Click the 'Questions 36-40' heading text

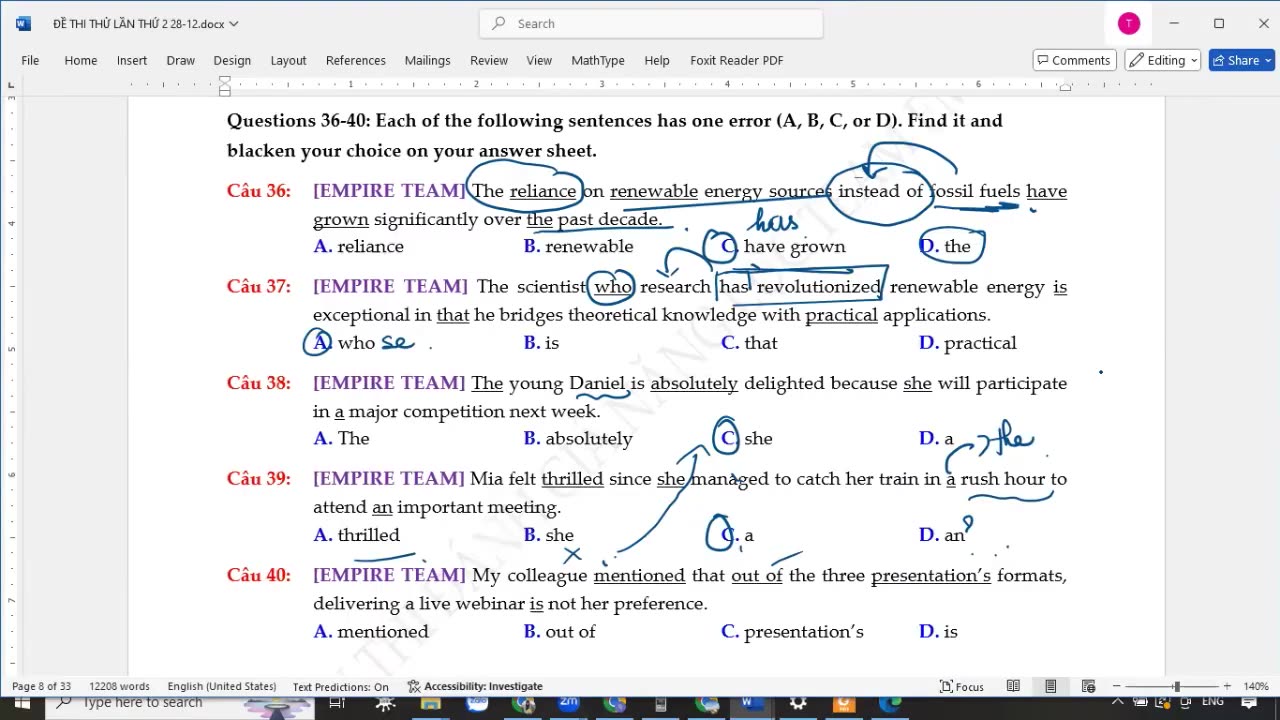click(299, 121)
